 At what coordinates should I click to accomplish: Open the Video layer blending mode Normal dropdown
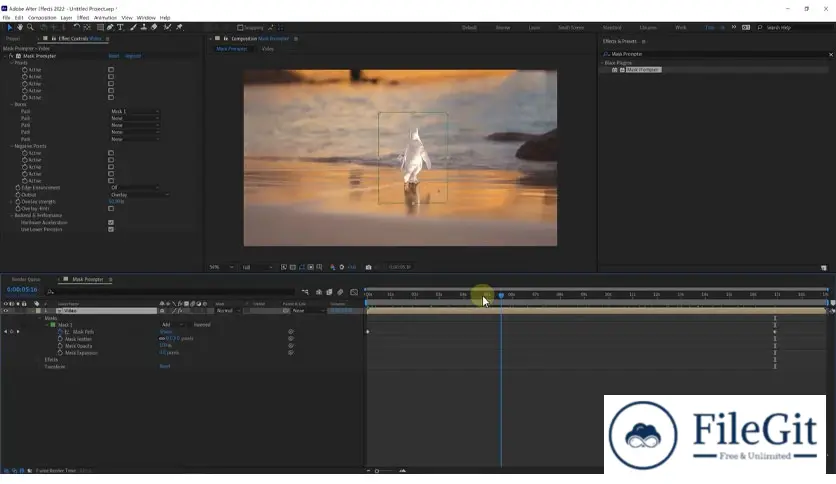point(228,311)
